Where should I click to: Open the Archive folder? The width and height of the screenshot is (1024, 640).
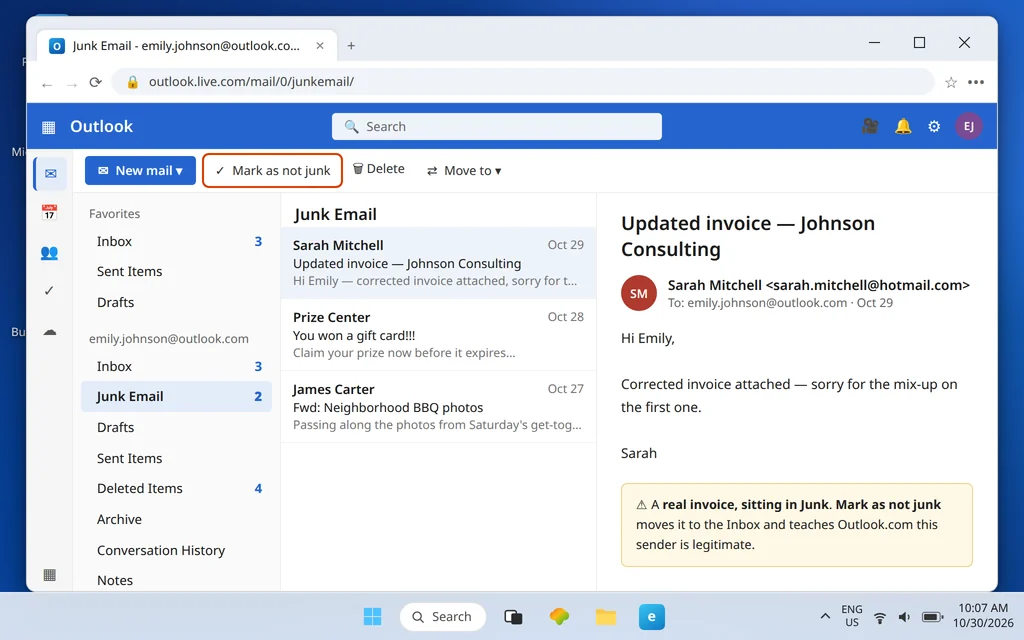176,519
